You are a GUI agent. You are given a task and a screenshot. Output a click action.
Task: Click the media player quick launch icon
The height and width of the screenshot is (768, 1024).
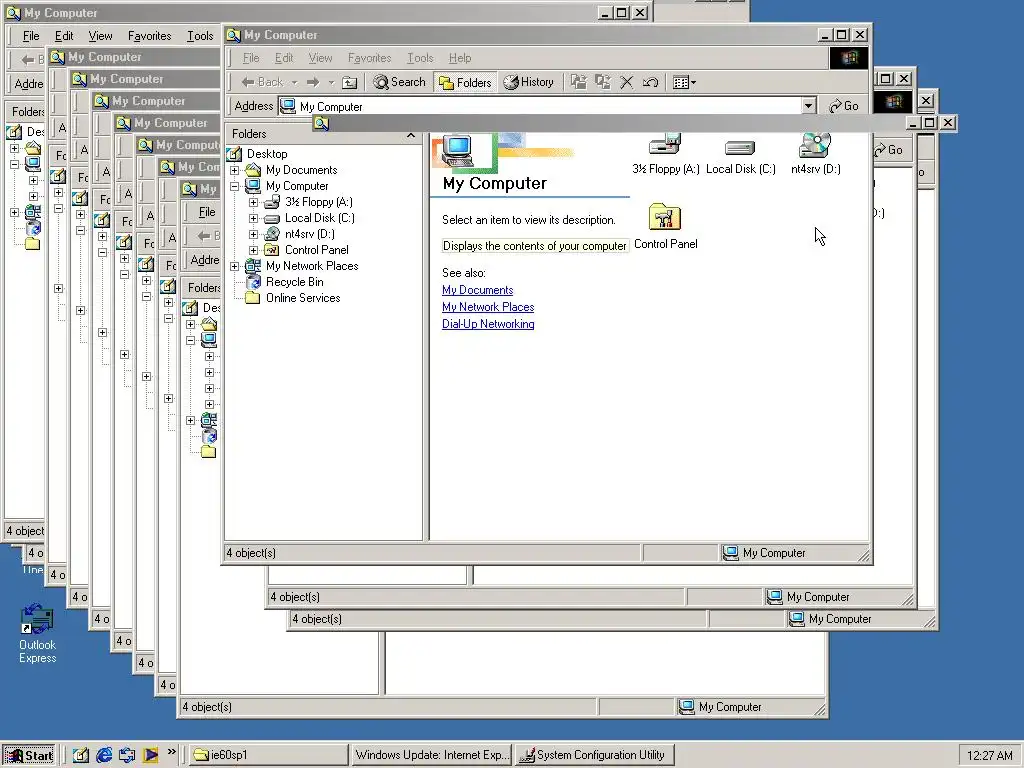[x=150, y=756]
